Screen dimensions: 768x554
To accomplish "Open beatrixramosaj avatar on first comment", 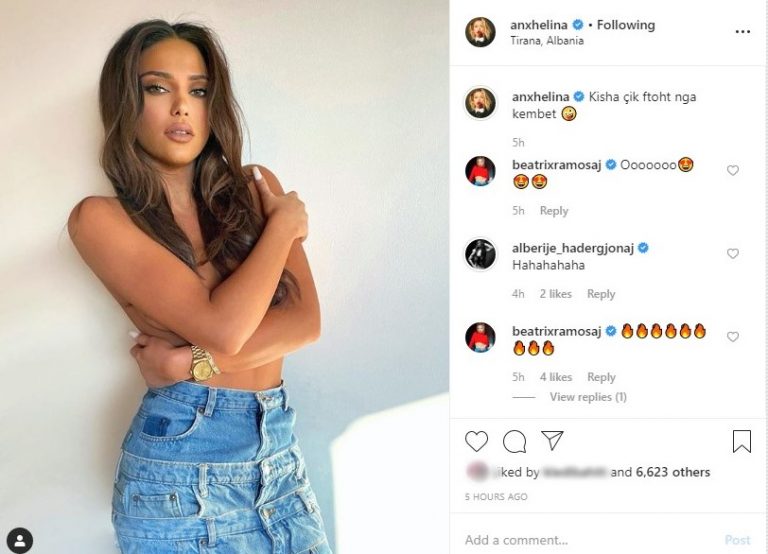I will click(480, 171).
